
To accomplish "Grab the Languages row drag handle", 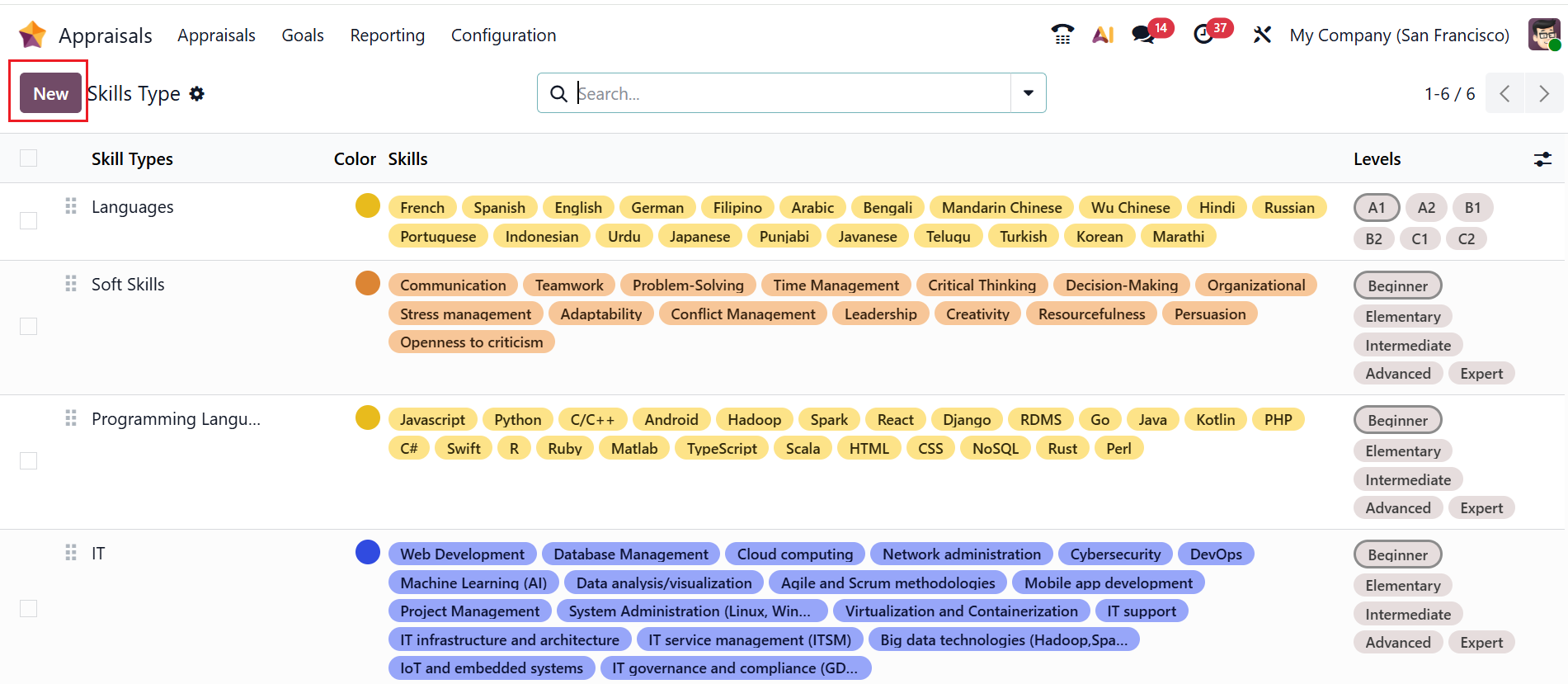I will point(71,206).
